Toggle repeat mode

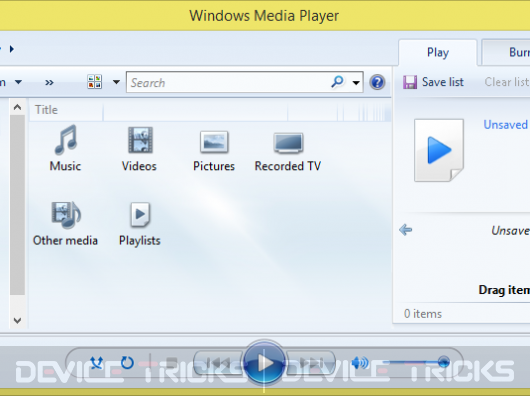(x=127, y=363)
